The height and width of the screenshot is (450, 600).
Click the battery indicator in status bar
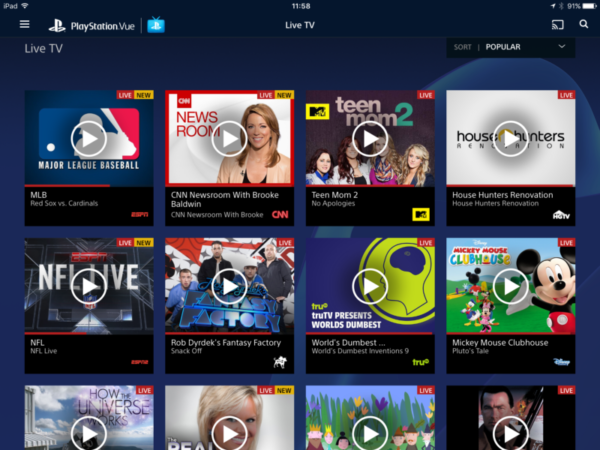click(589, 6)
